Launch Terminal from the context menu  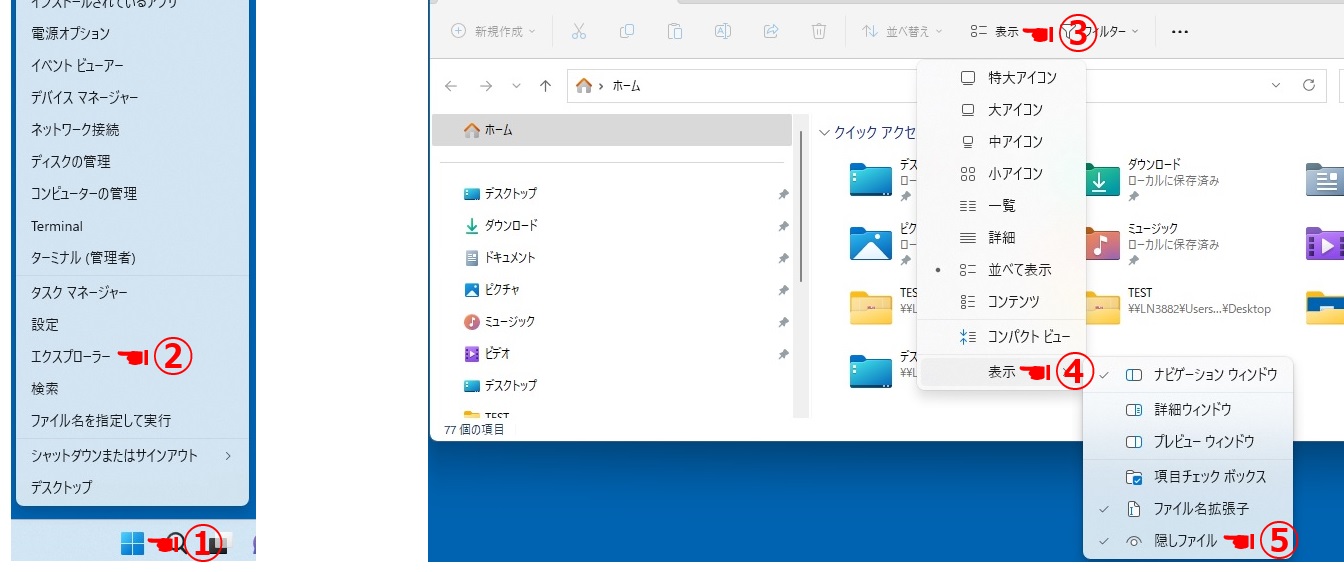[57, 226]
